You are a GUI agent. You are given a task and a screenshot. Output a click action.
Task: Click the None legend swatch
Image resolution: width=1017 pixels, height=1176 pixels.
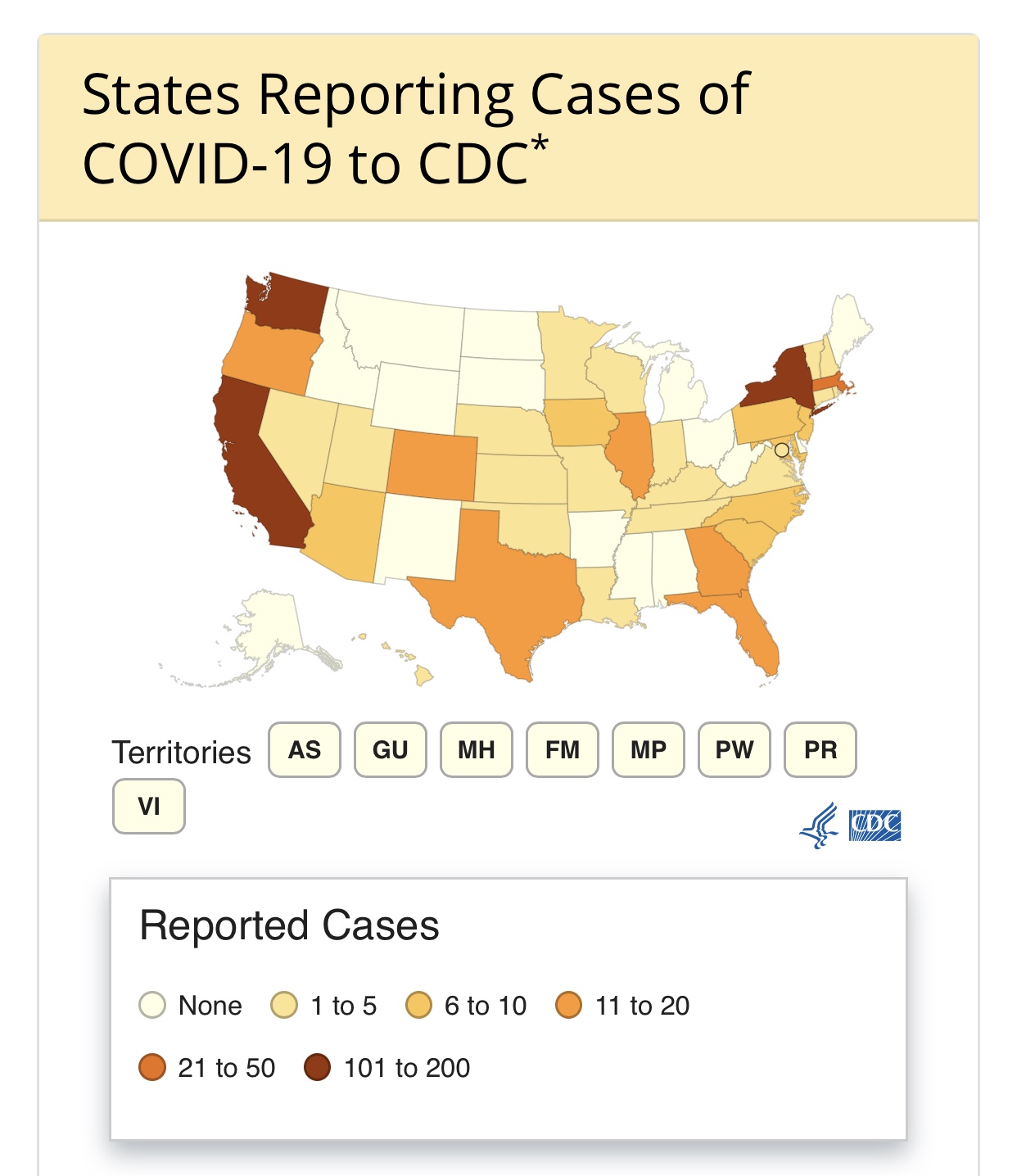click(152, 1005)
